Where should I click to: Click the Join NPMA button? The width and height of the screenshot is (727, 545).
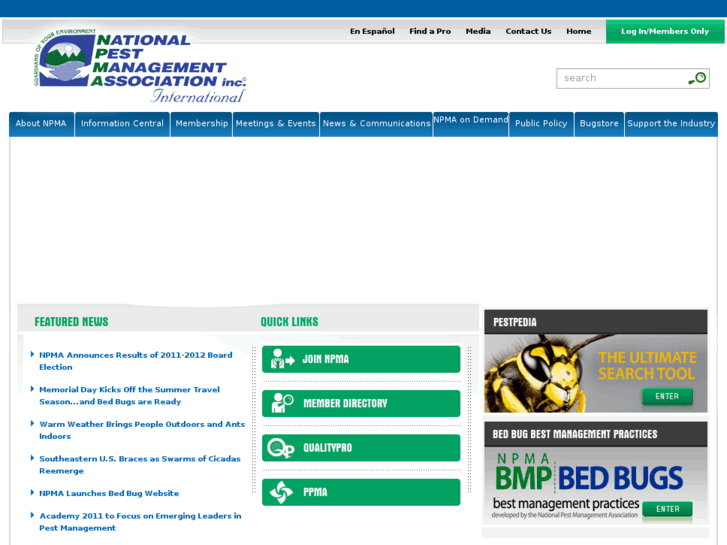pos(361,359)
